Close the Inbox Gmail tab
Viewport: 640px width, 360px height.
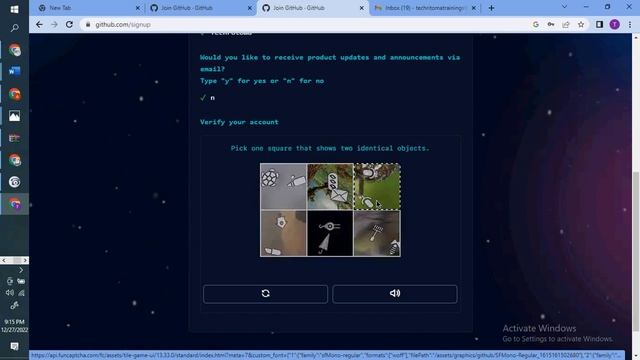(x=473, y=8)
